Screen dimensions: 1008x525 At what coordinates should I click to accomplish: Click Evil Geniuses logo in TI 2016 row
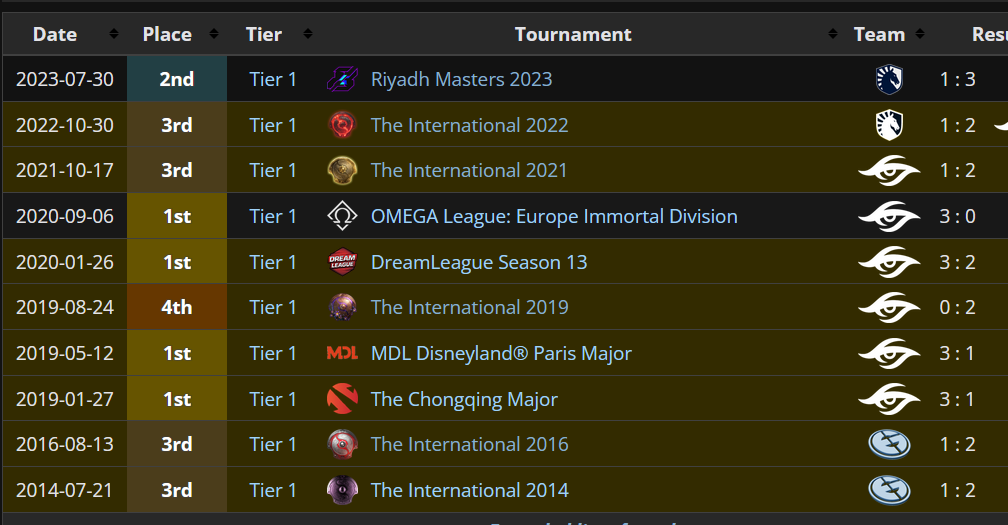888,444
